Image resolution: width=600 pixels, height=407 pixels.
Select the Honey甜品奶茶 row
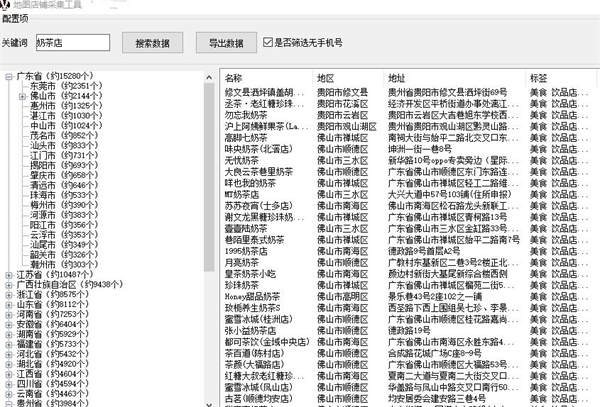click(x=408, y=296)
